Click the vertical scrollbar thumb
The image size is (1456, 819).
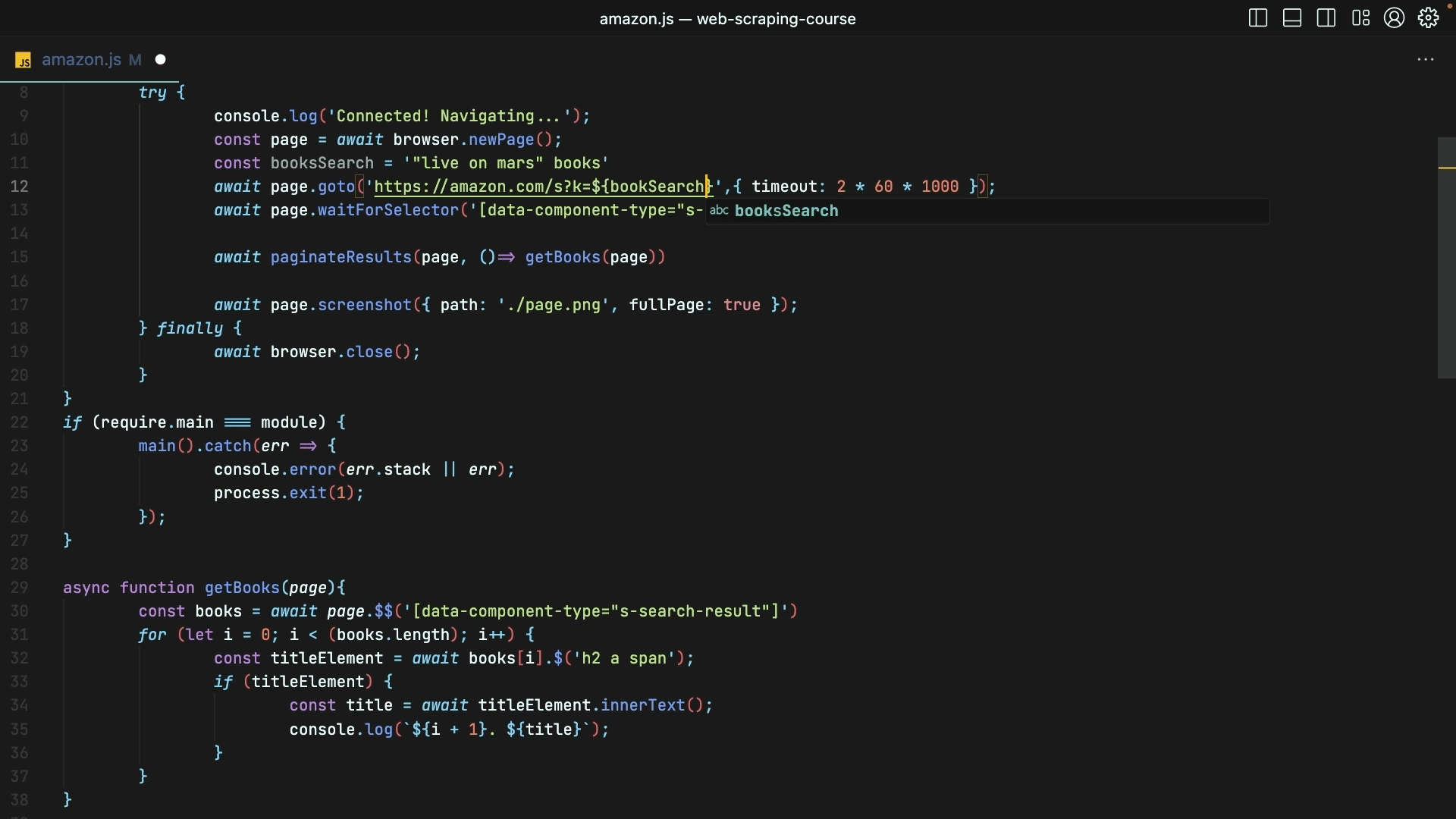pos(1446,258)
